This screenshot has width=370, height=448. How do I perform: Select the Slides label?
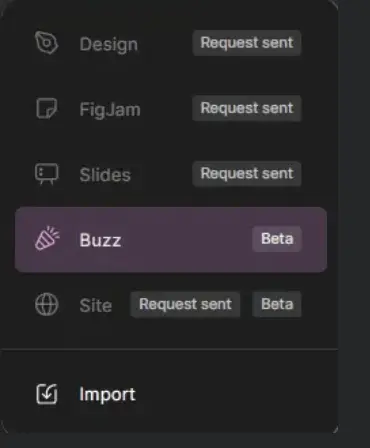pos(105,175)
